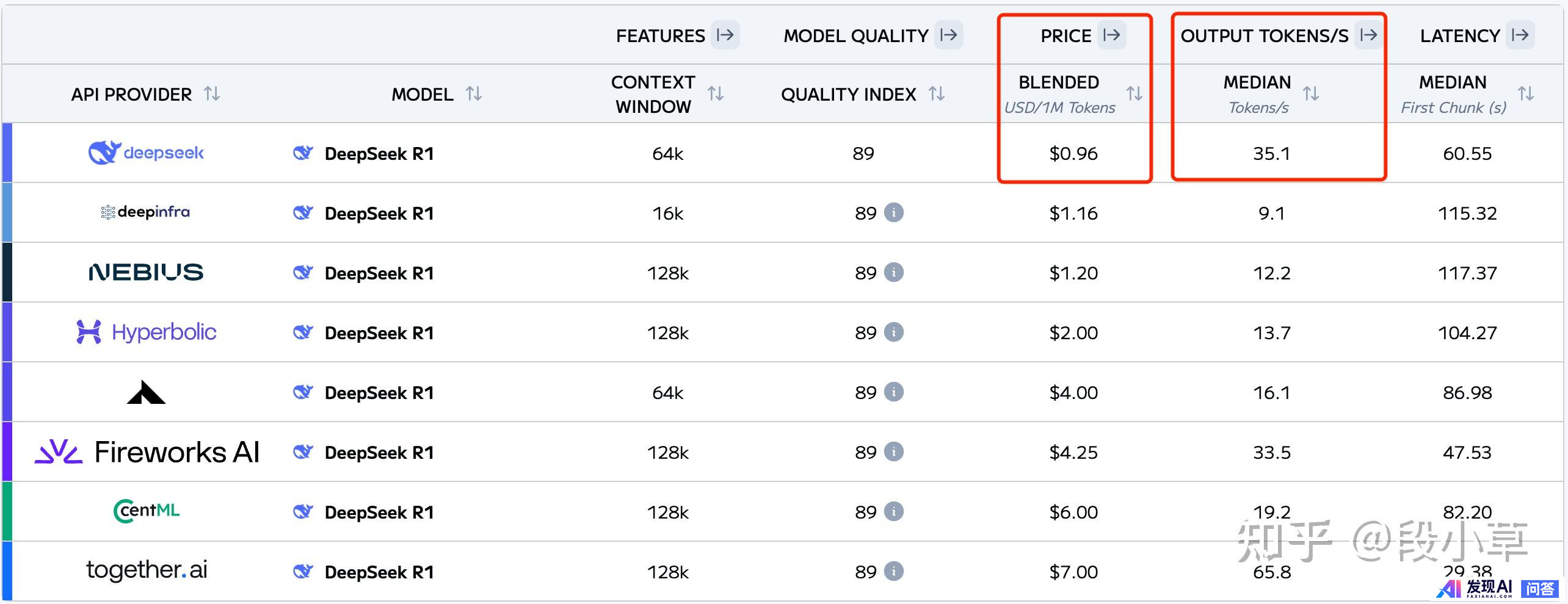Open DeepSeek R1 model in deepinfra row
This screenshot has height=604, width=1568.
click(x=379, y=214)
